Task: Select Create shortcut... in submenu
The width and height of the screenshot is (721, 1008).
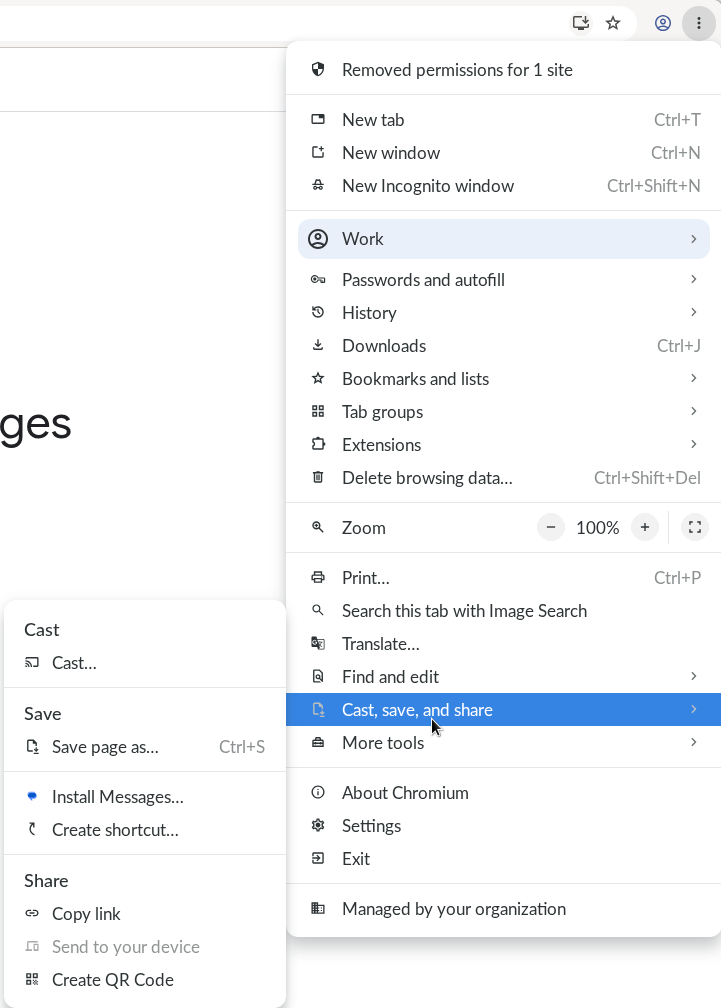Action: 145,830
